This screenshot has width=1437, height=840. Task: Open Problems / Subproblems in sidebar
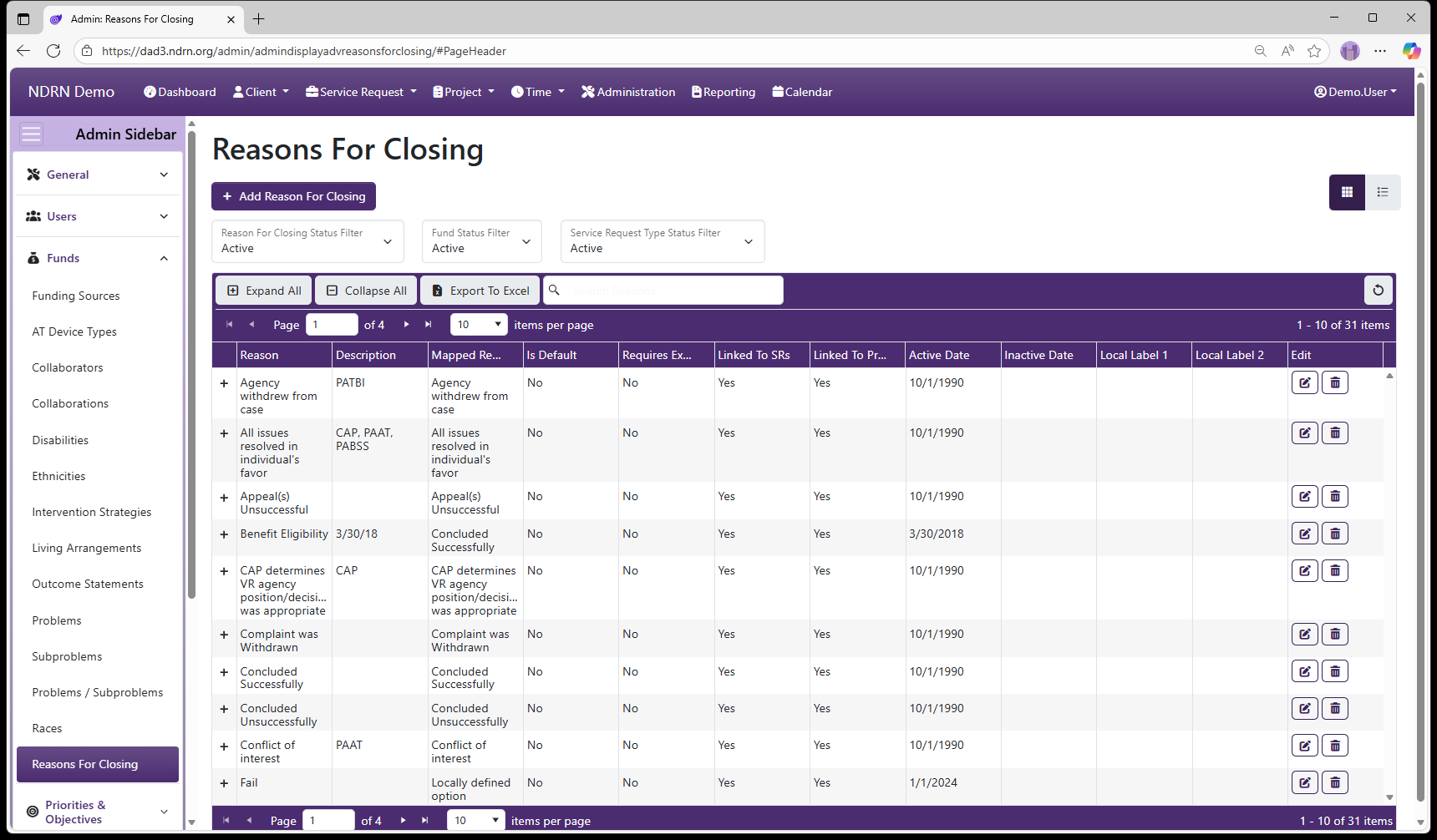tap(98, 692)
